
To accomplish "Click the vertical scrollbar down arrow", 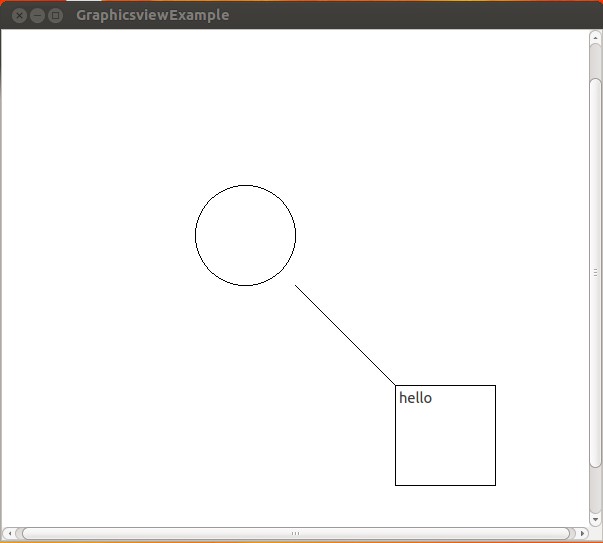I will pos(595,520).
